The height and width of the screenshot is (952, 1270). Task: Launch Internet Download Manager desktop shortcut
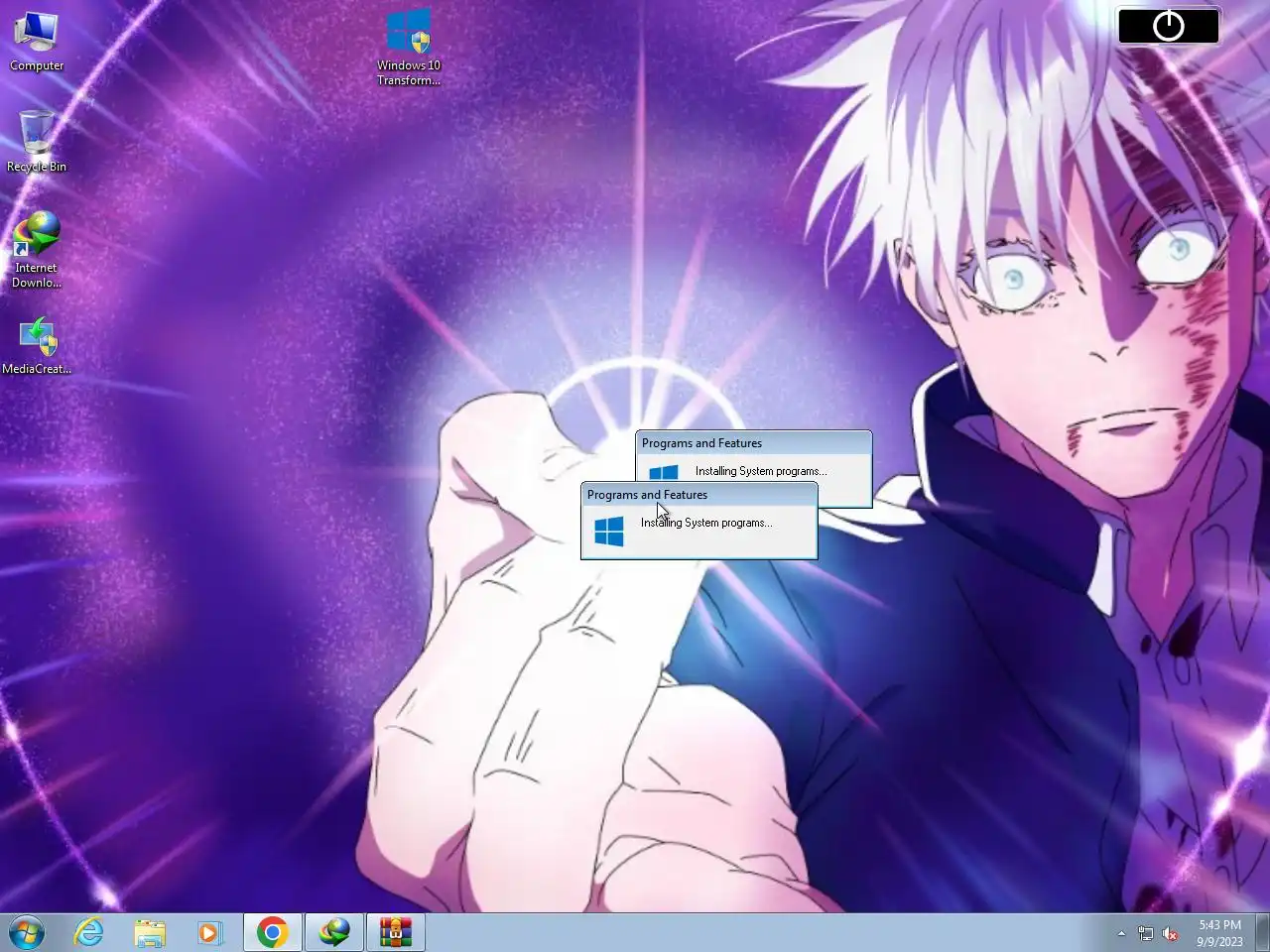pyautogui.click(x=37, y=250)
